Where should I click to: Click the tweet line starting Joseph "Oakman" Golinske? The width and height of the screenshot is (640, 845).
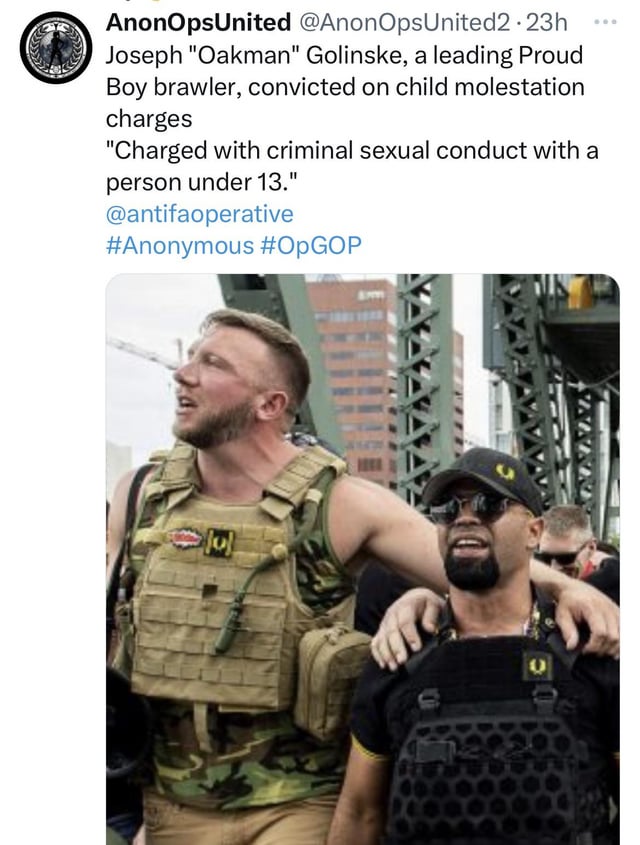click(x=344, y=55)
